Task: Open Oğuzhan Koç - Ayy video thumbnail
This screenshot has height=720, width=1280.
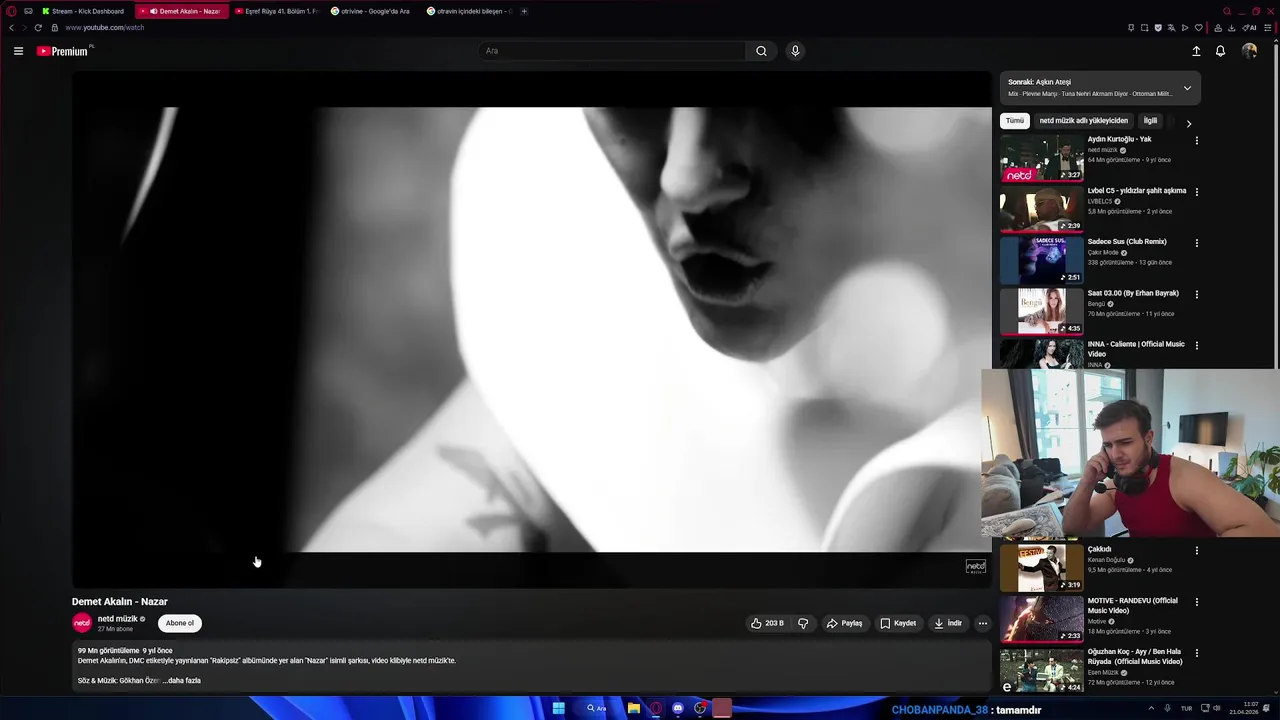Action: click(x=1041, y=671)
